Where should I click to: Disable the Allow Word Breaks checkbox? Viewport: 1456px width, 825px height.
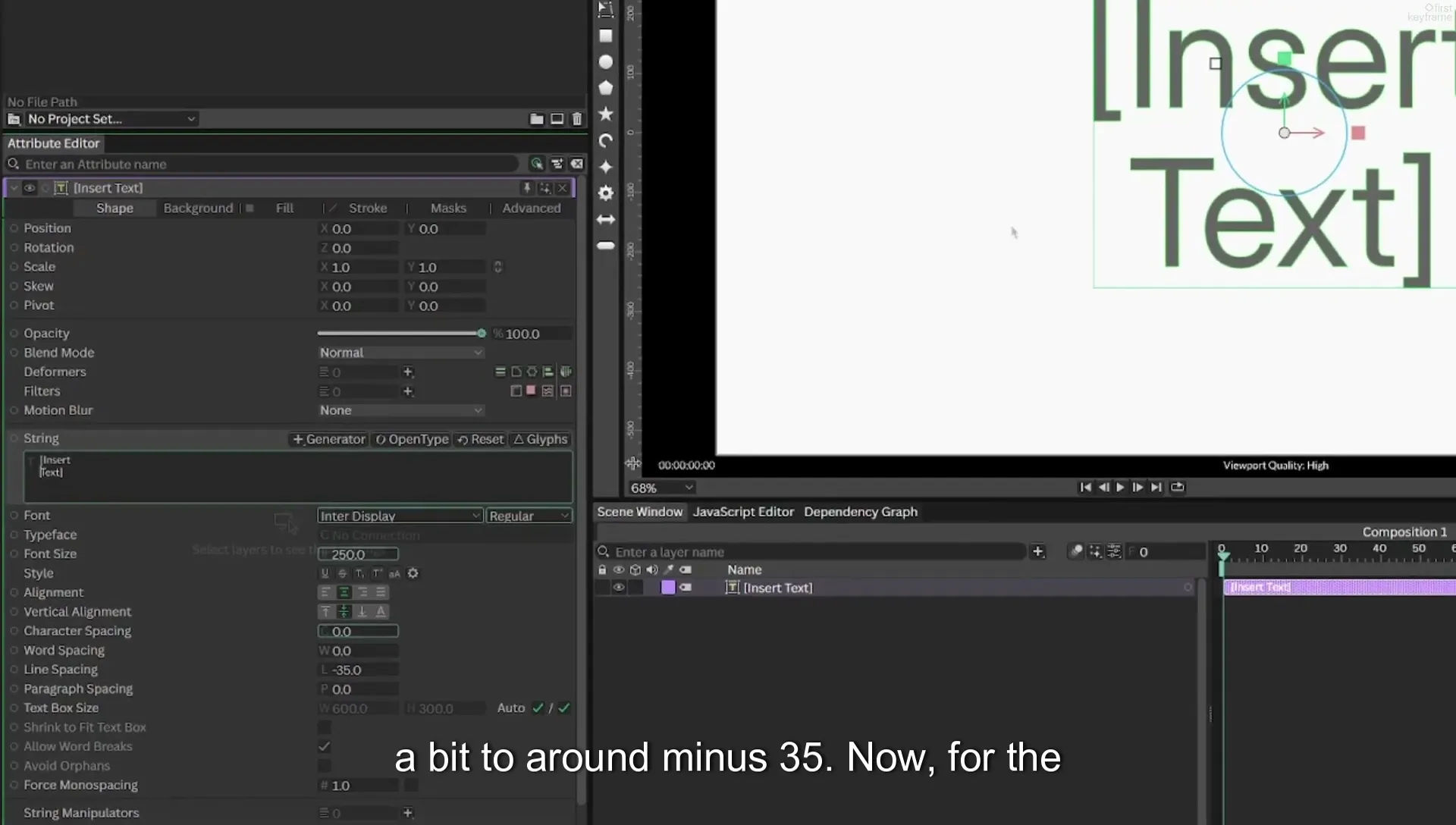pos(325,747)
